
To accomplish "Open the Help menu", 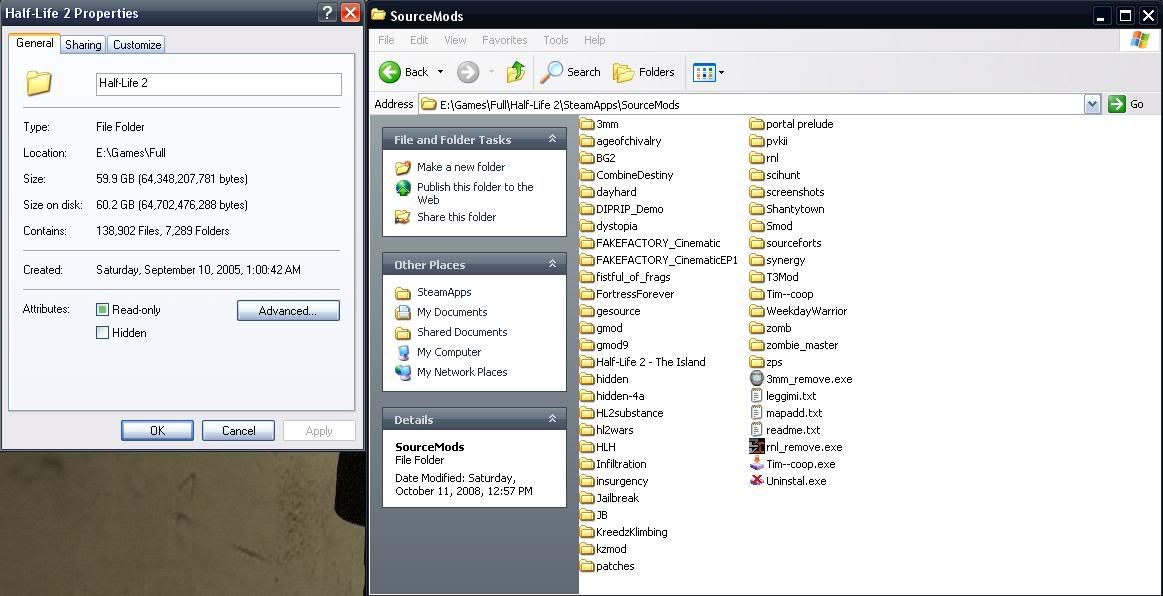I will coord(595,40).
